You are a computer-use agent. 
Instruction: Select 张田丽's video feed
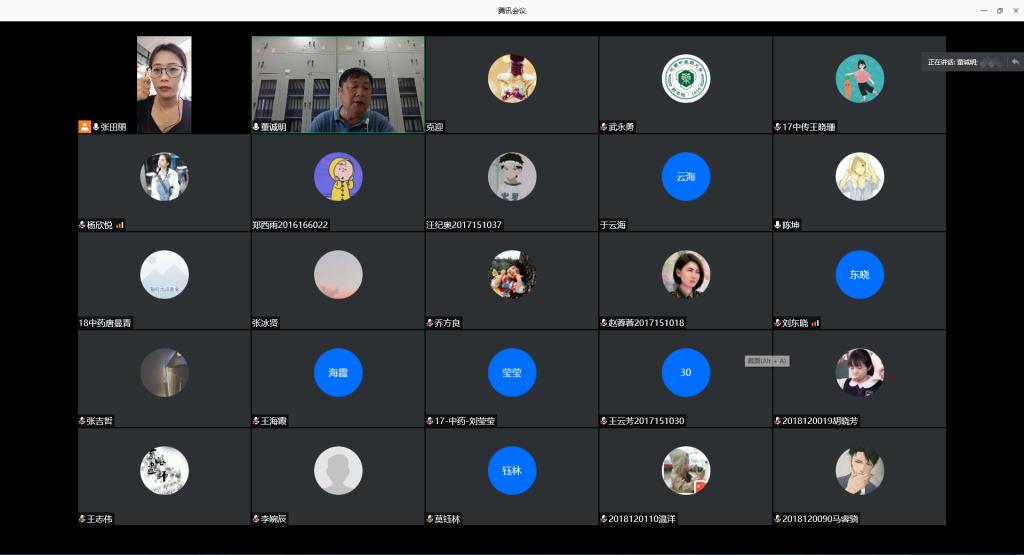pyautogui.click(x=164, y=84)
